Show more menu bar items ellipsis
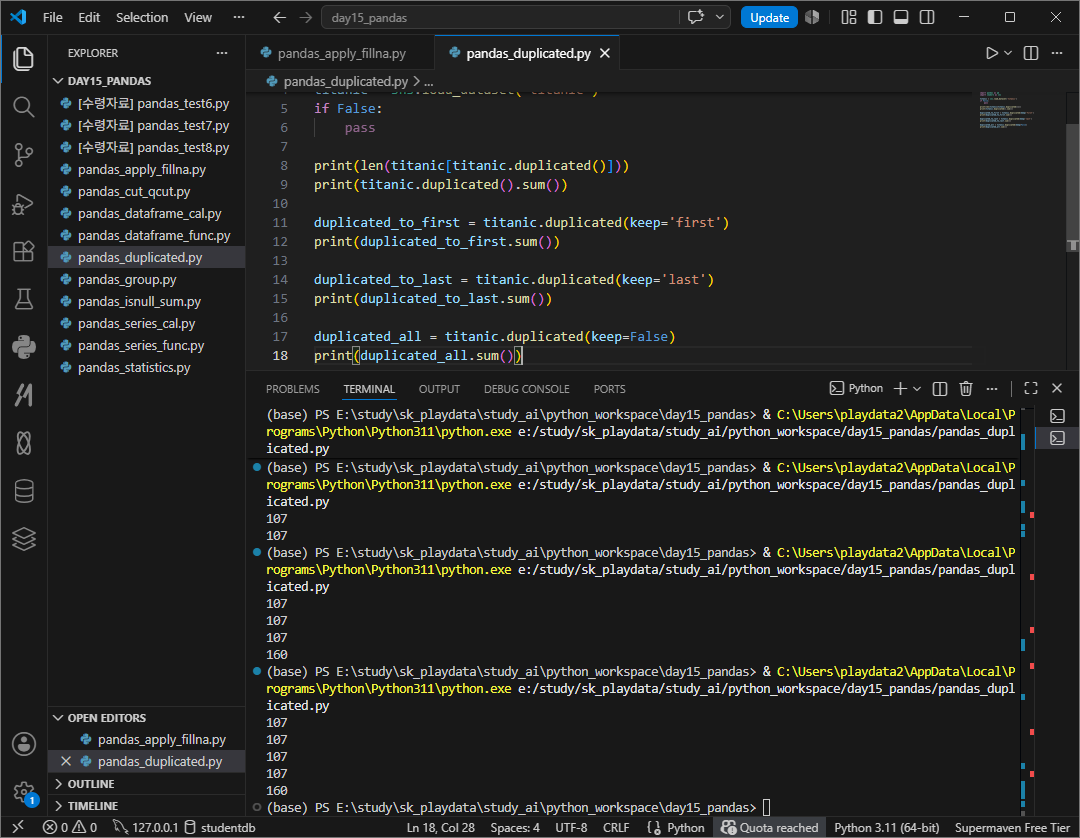The image size is (1080, 838). click(239, 17)
